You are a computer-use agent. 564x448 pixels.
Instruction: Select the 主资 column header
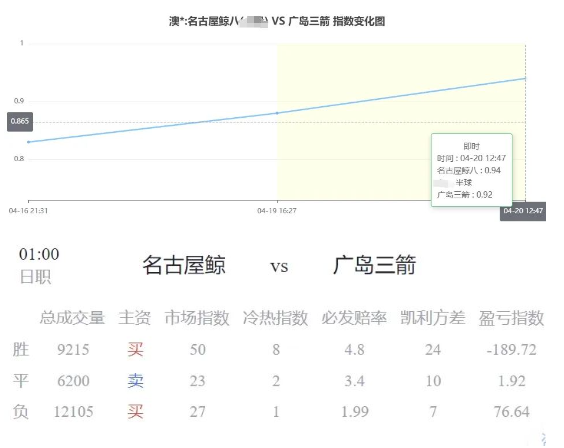pos(135,318)
